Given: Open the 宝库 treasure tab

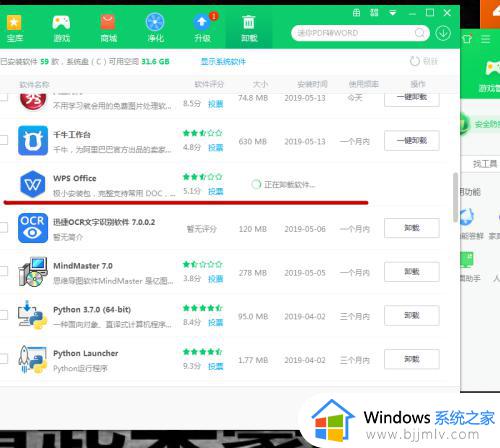Looking at the screenshot, I should [14, 29].
